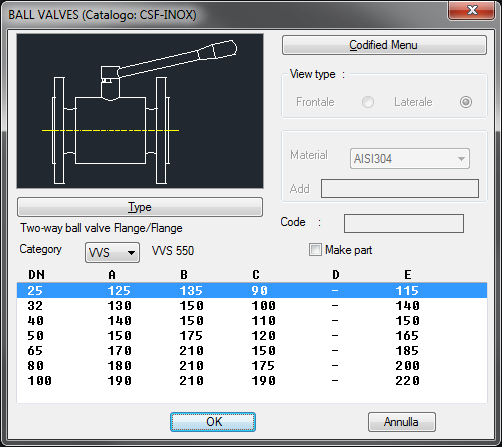Close the Ball Valves dialog
The width and height of the screenshot is (502, 447).
pos(471,10)
